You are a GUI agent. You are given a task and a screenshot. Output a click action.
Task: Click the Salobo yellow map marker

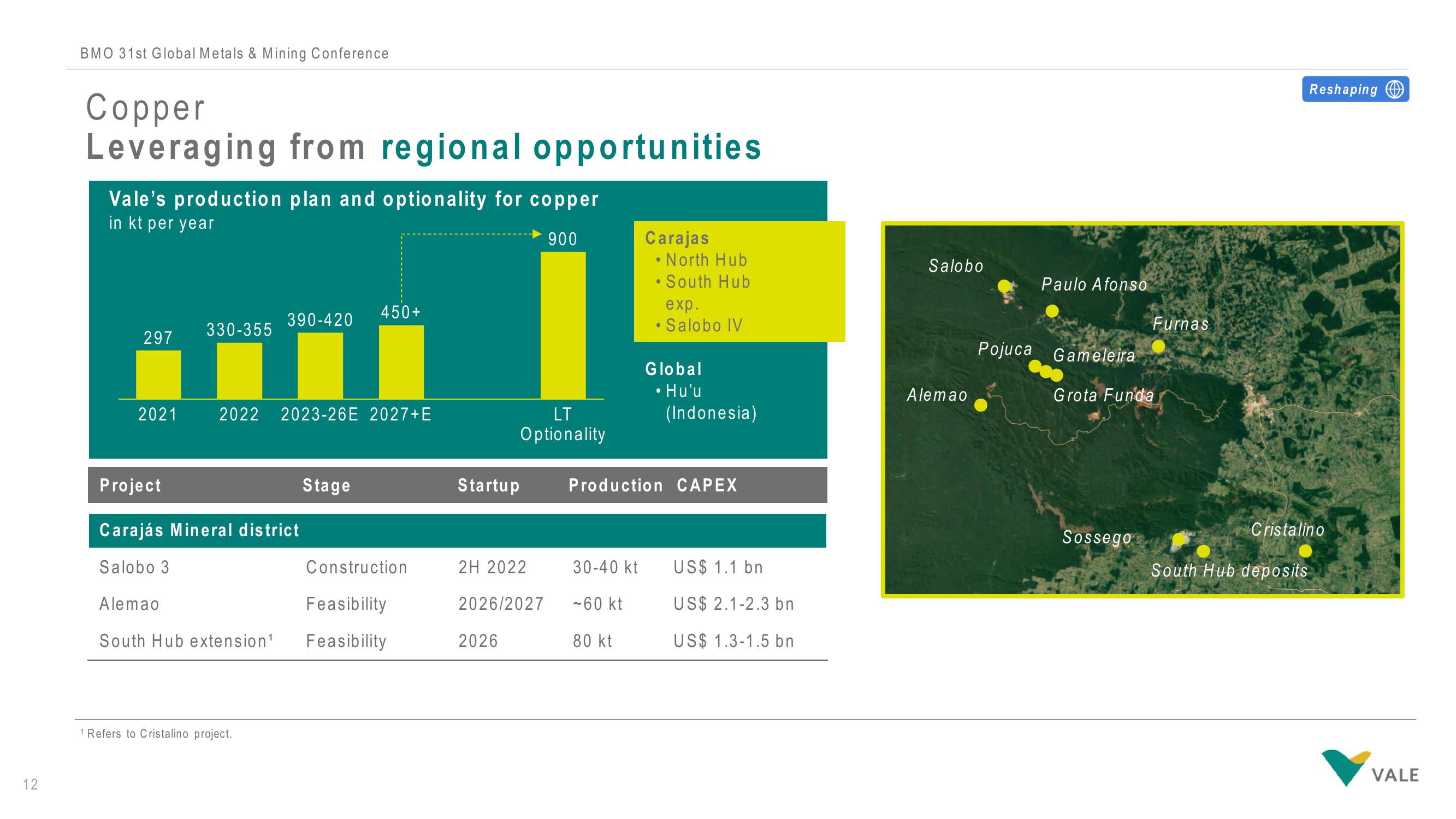coord(1004,286)
